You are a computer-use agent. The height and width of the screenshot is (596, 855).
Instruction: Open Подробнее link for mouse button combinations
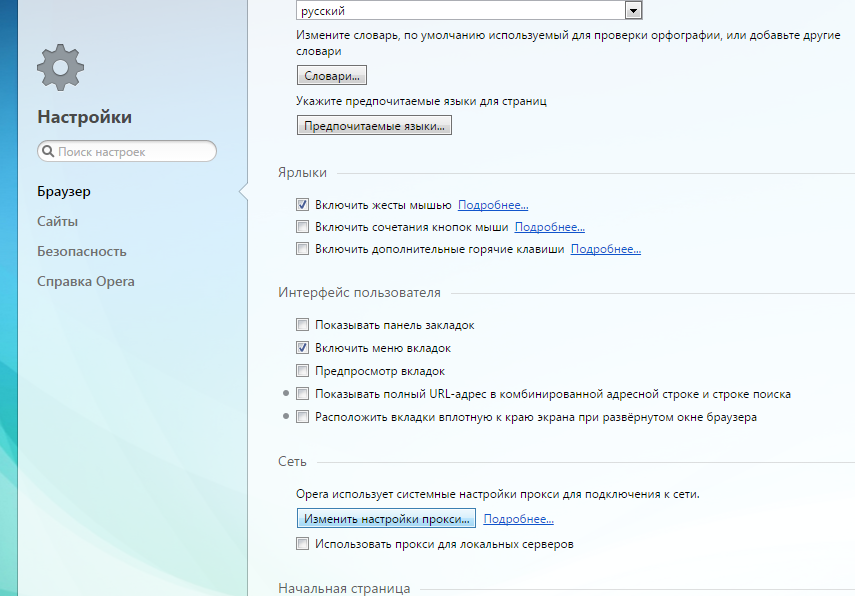[550, 227]
